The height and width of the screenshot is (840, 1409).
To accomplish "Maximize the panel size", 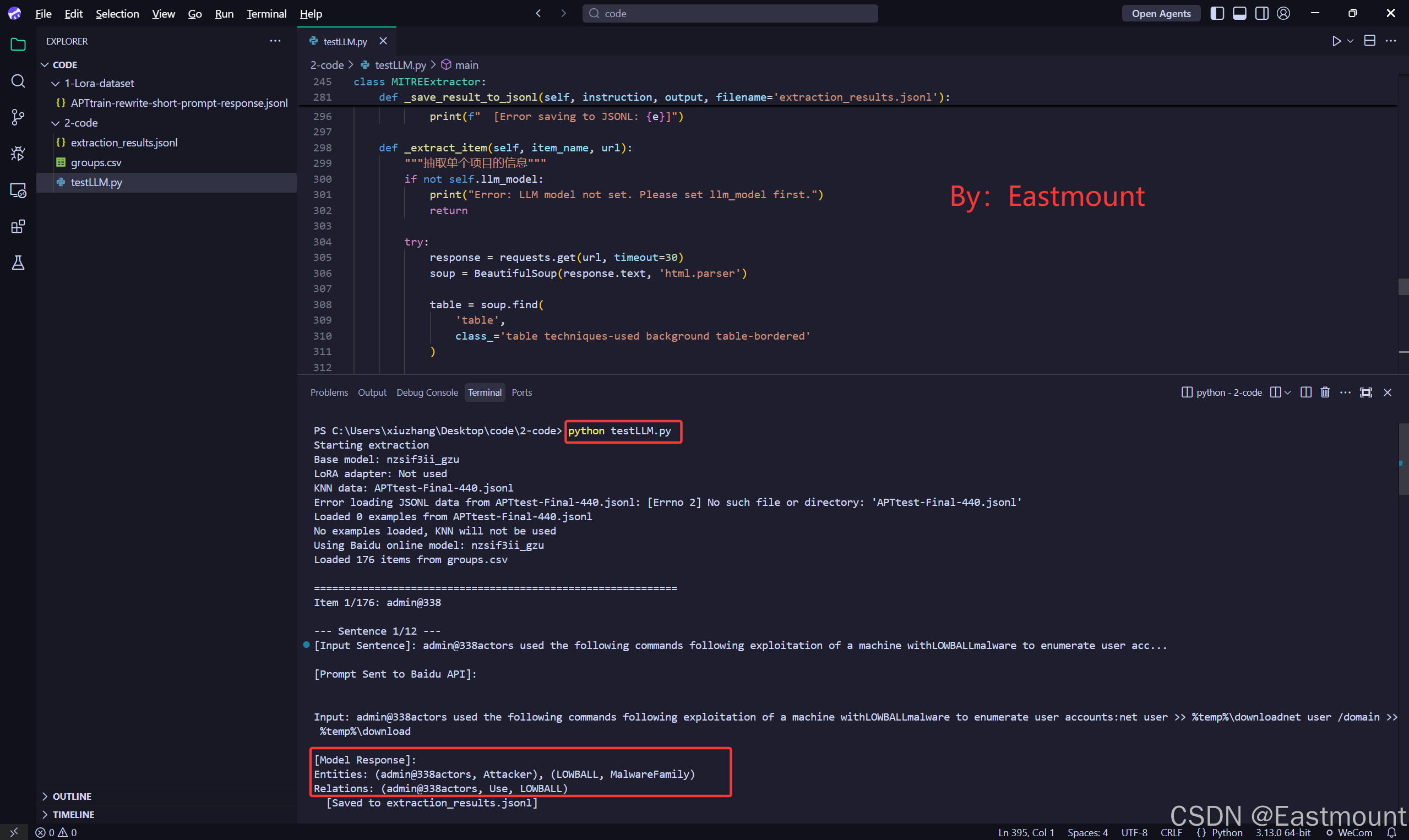I will [1366, 392].
